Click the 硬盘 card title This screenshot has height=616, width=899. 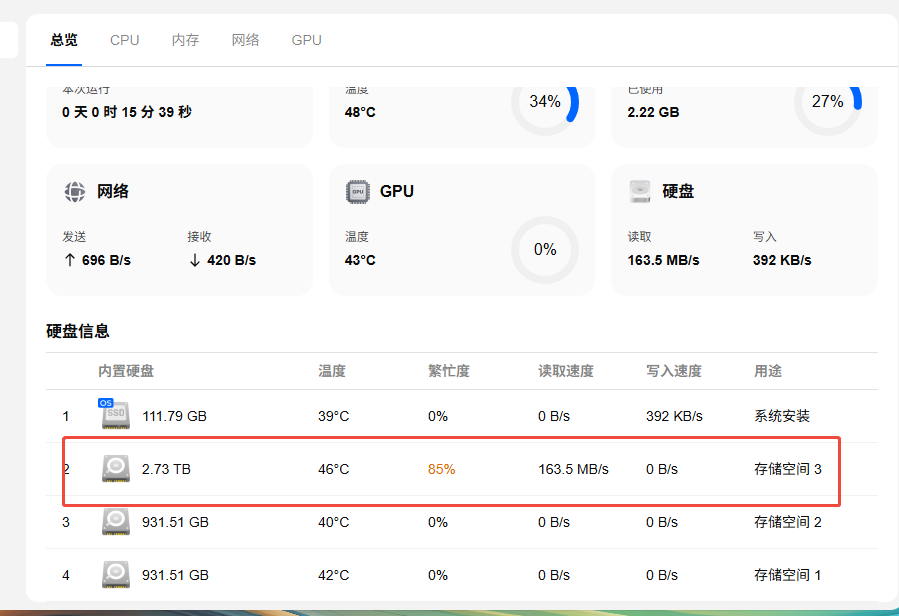coord(678,192)
